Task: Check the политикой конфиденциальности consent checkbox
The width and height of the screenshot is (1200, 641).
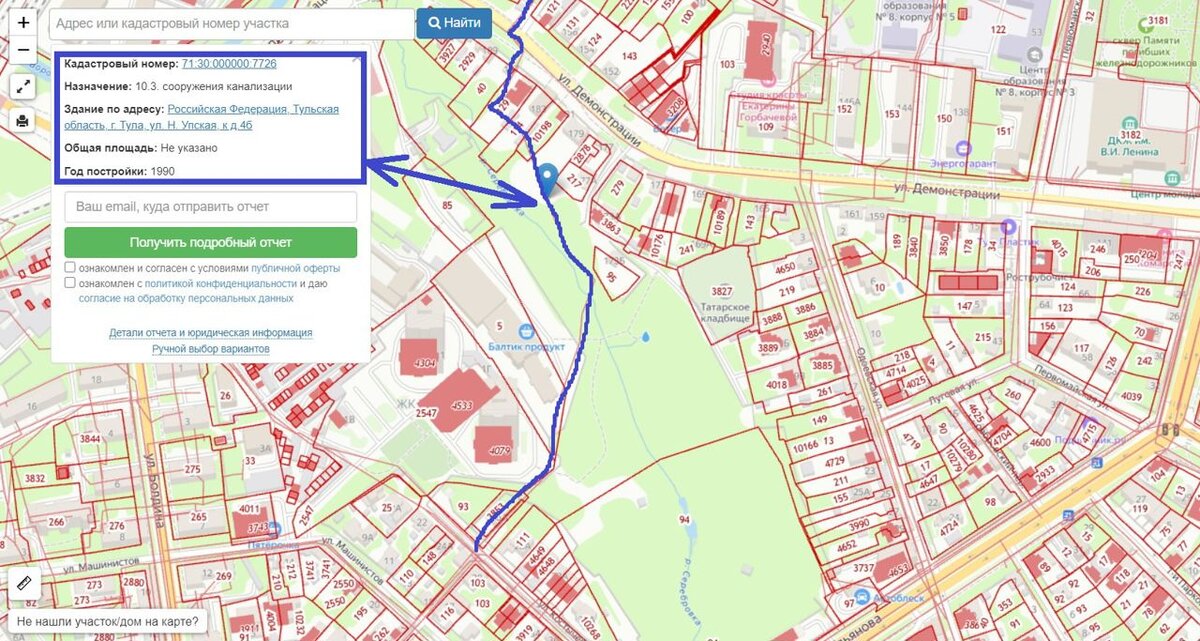Action: click(70, 283)
